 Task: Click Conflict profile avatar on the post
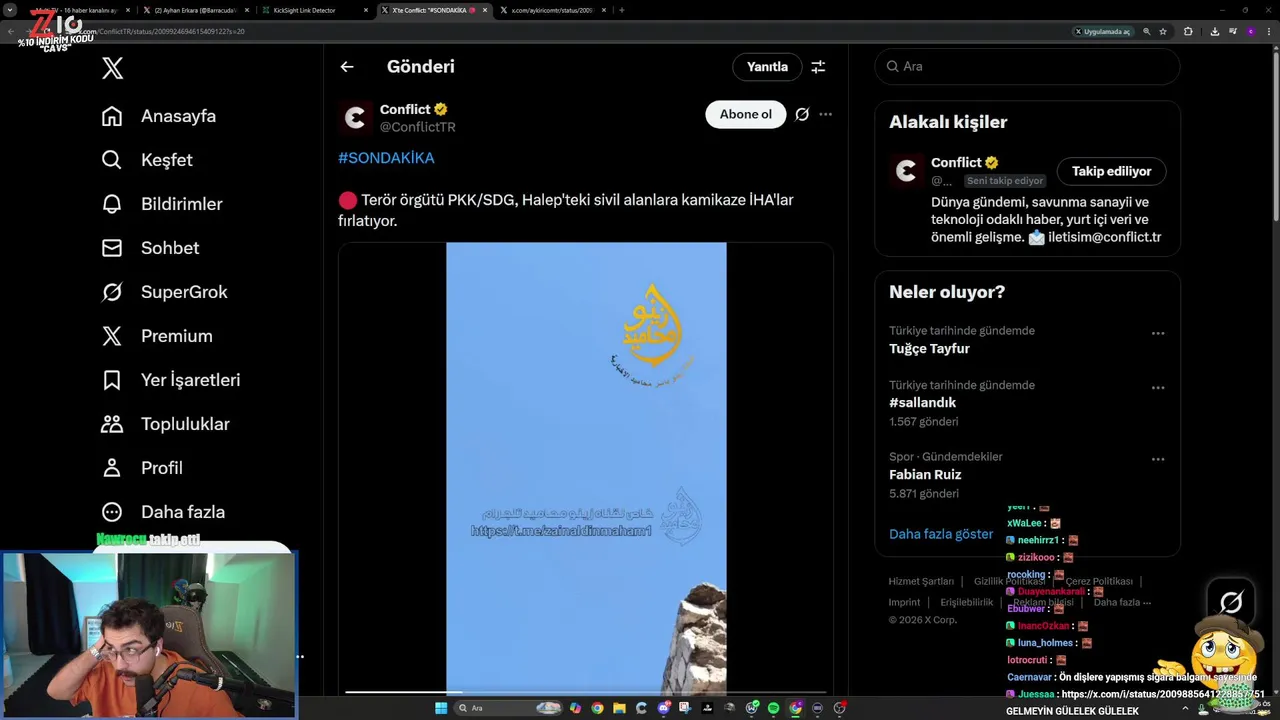(355, 118)
